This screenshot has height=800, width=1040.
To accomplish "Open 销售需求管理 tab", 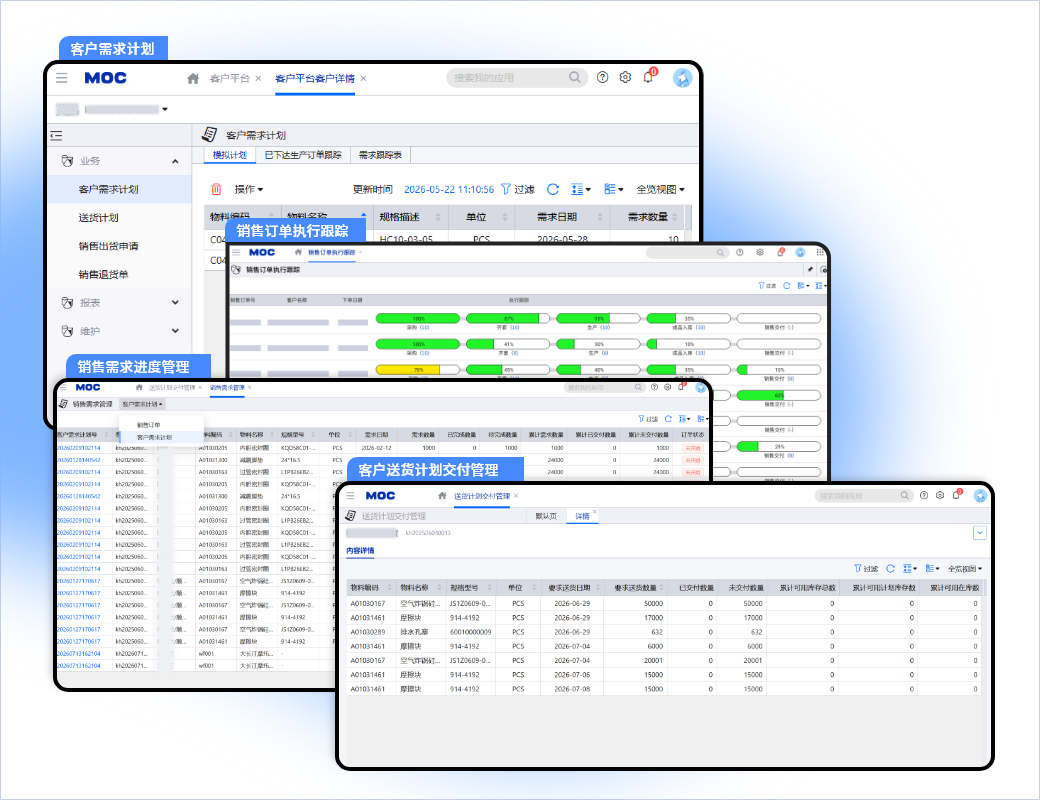I will point(228,387).
